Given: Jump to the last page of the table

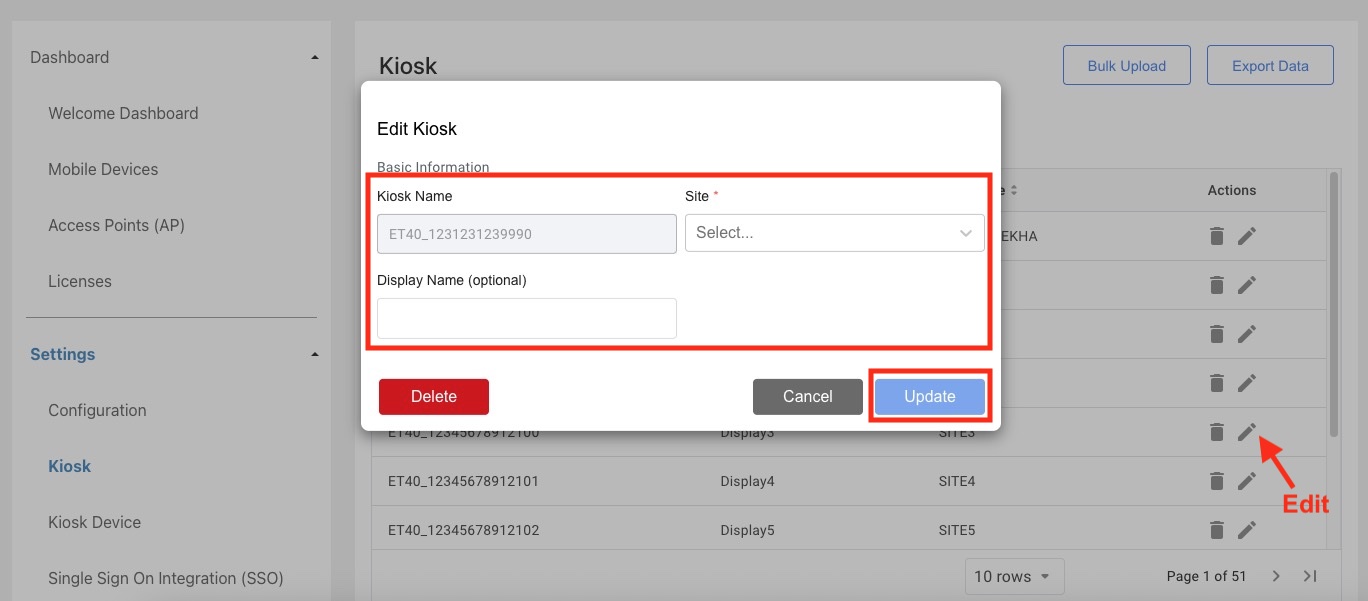Looking at the screenshot, I should point(1310,576).
